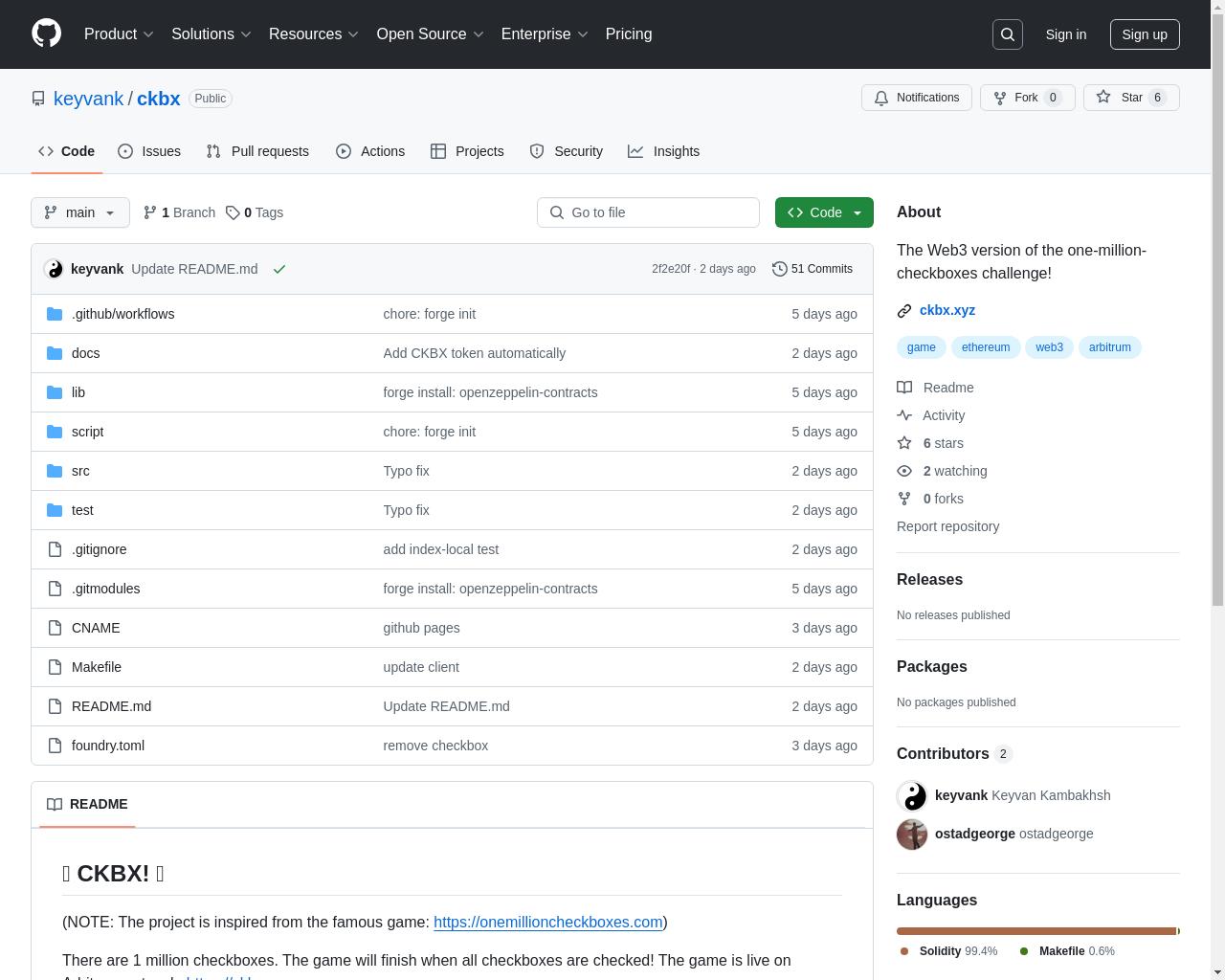Viewport: 1225px width, 980px height.
Task: Click ostadgeorge contributor avatar
Action: 912,834
